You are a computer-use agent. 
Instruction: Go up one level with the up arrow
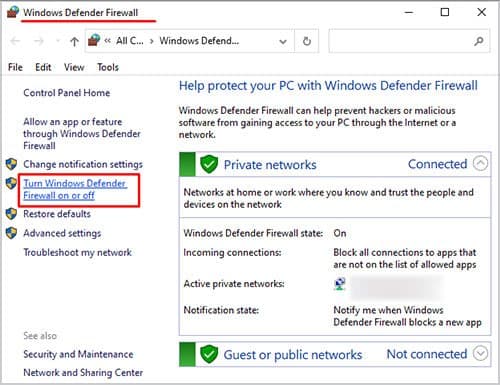pyautogui.click(x=74, y=41)
